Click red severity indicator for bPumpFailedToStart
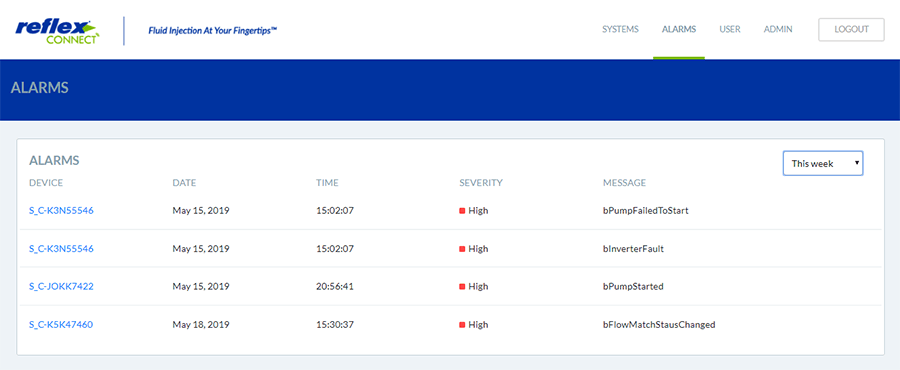This screenshot has height=370, width=900. pyautogui.click(x=462, y=211)
